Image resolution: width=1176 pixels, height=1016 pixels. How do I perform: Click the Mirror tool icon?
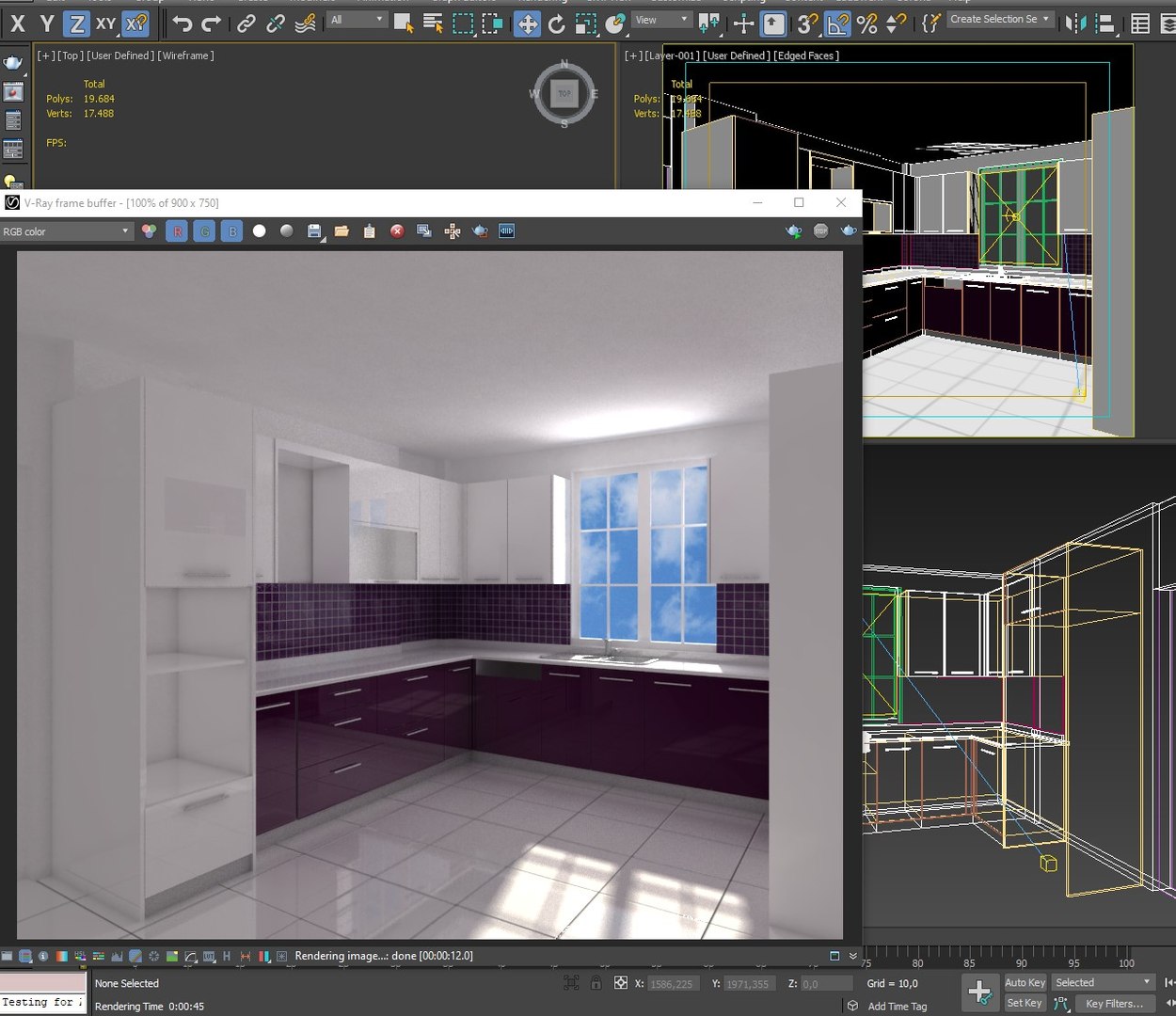[1075, 24]
